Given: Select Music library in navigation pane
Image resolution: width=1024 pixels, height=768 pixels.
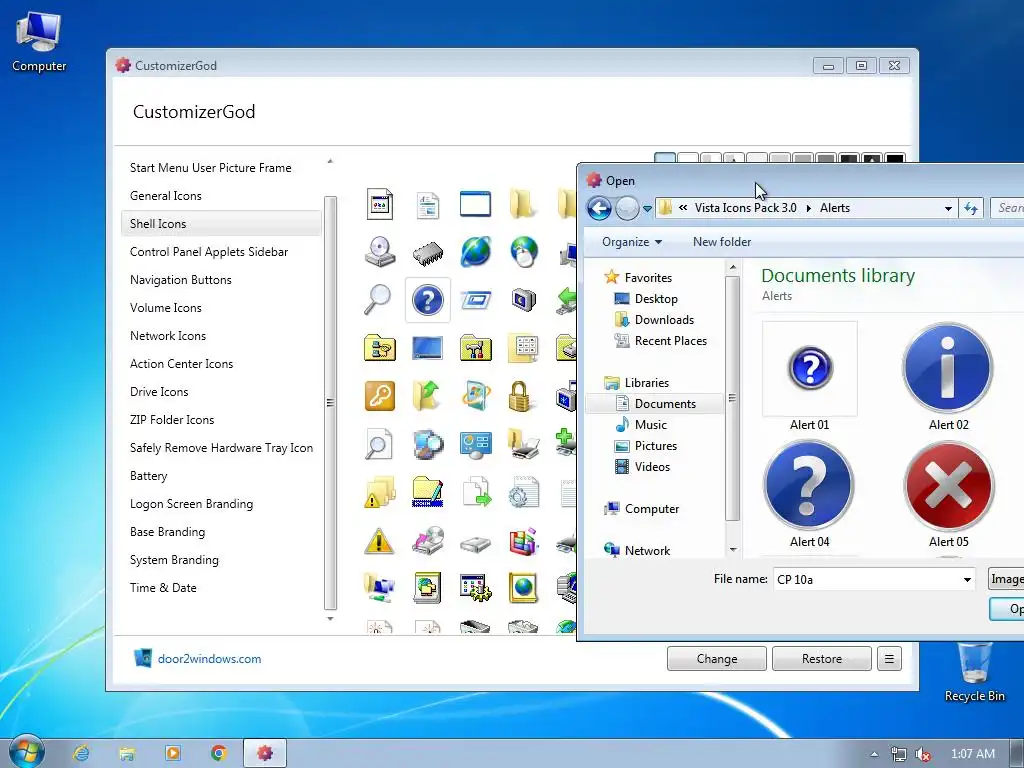Looking at the screenshot, I should [x=650, y=425].
